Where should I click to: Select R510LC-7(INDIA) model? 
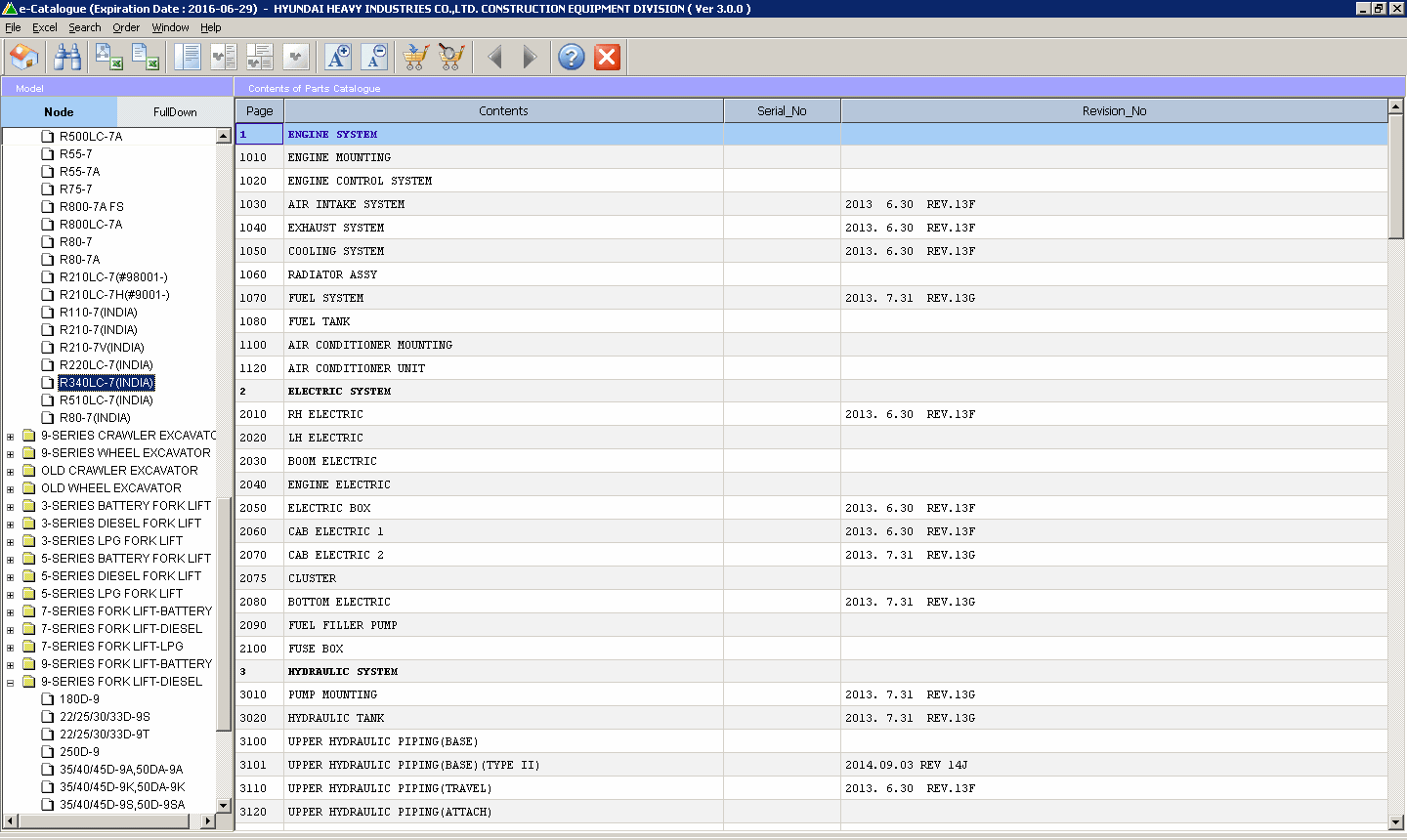coord(107,400)
